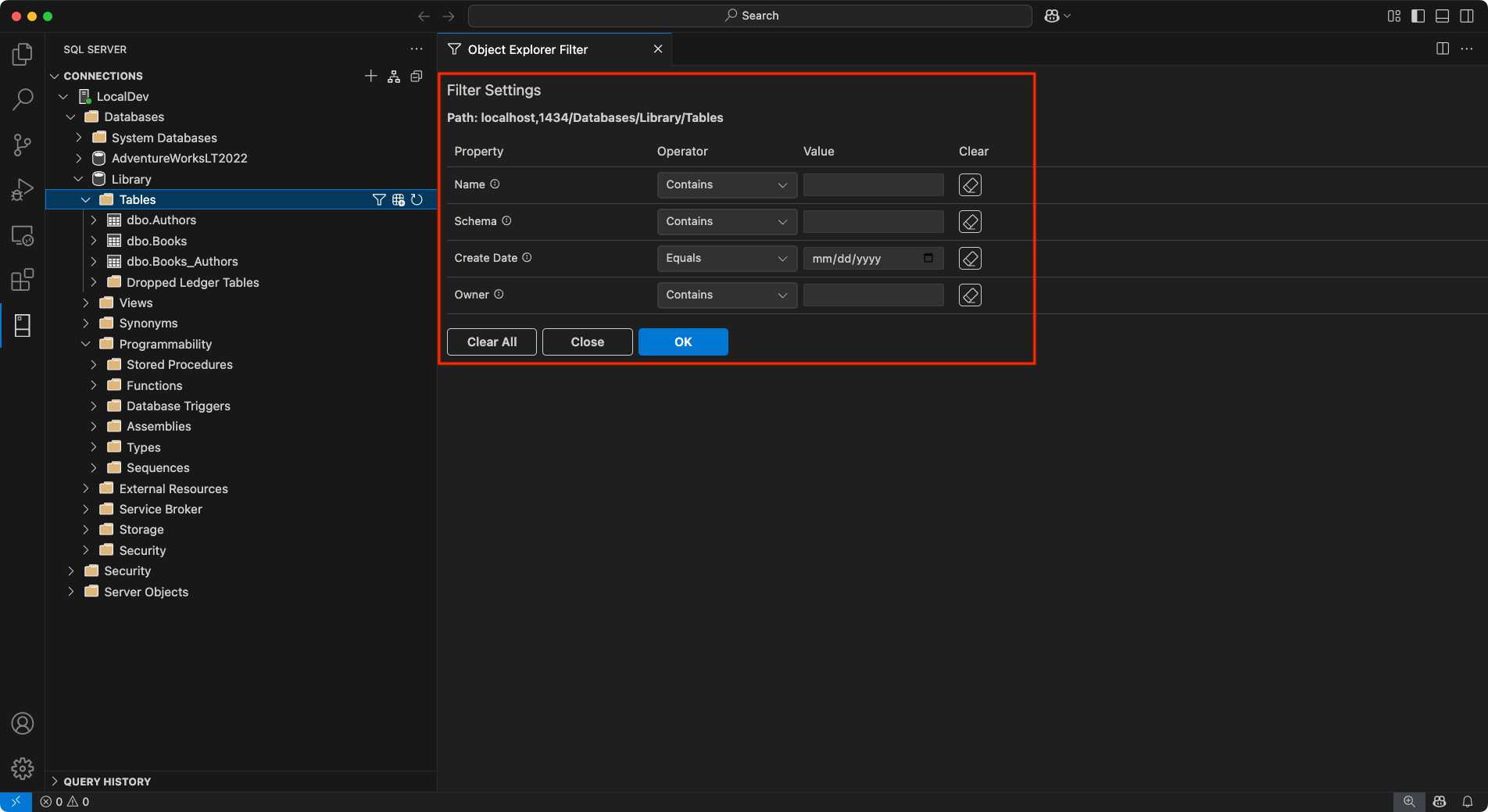This screenshot has height=812, width=1488.
Task: Add a new connection in CONNECTIONS toolbar
Action: coord(370,76)
